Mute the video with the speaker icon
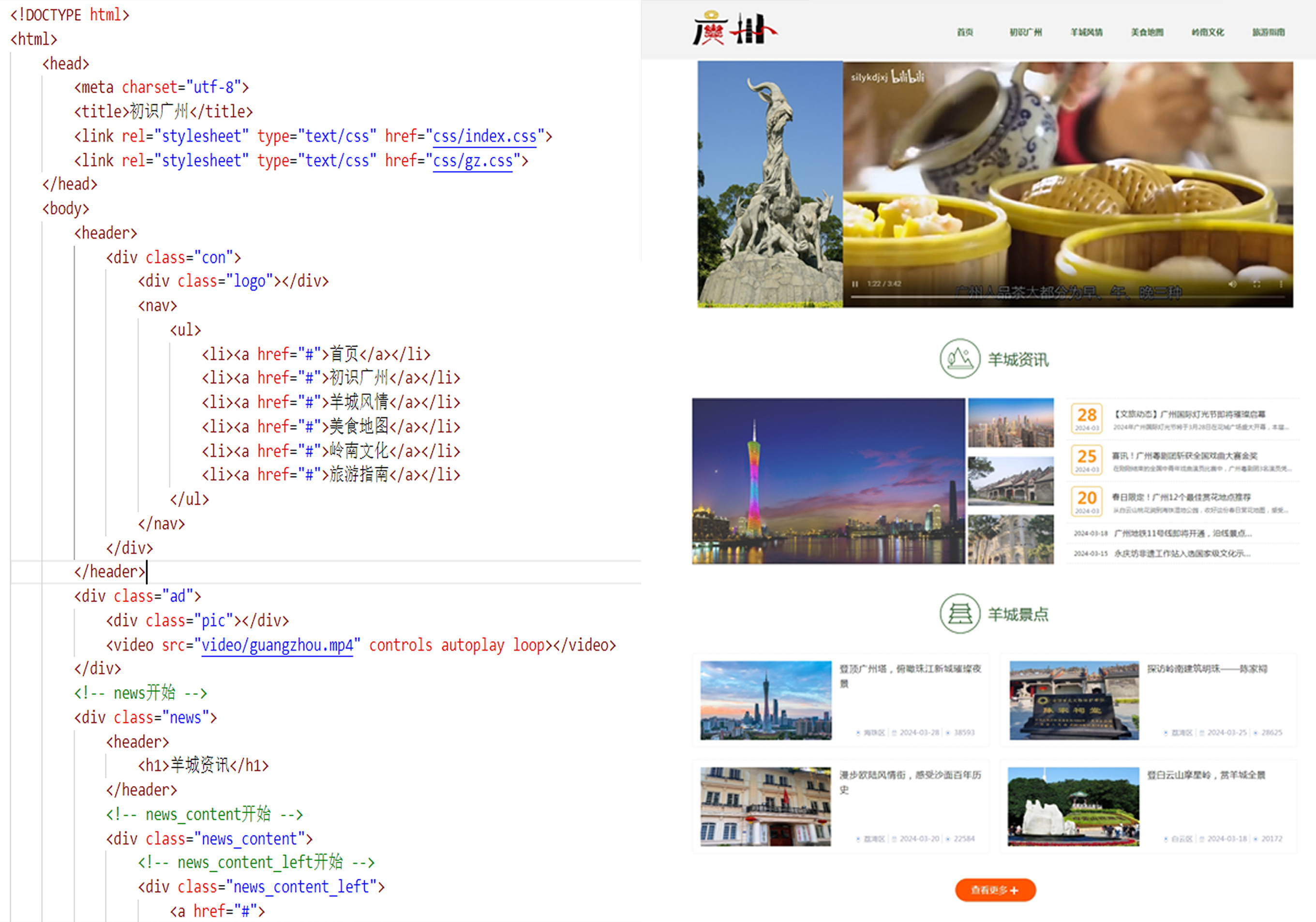Viewport: 1316px width, 922px height. (1232, 284)
